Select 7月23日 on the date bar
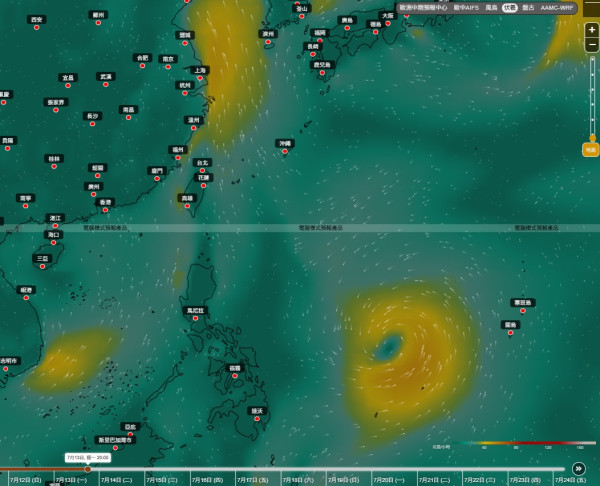Image resolution: width=600 pixels, height=486 pixels. [x=525, y=480]
